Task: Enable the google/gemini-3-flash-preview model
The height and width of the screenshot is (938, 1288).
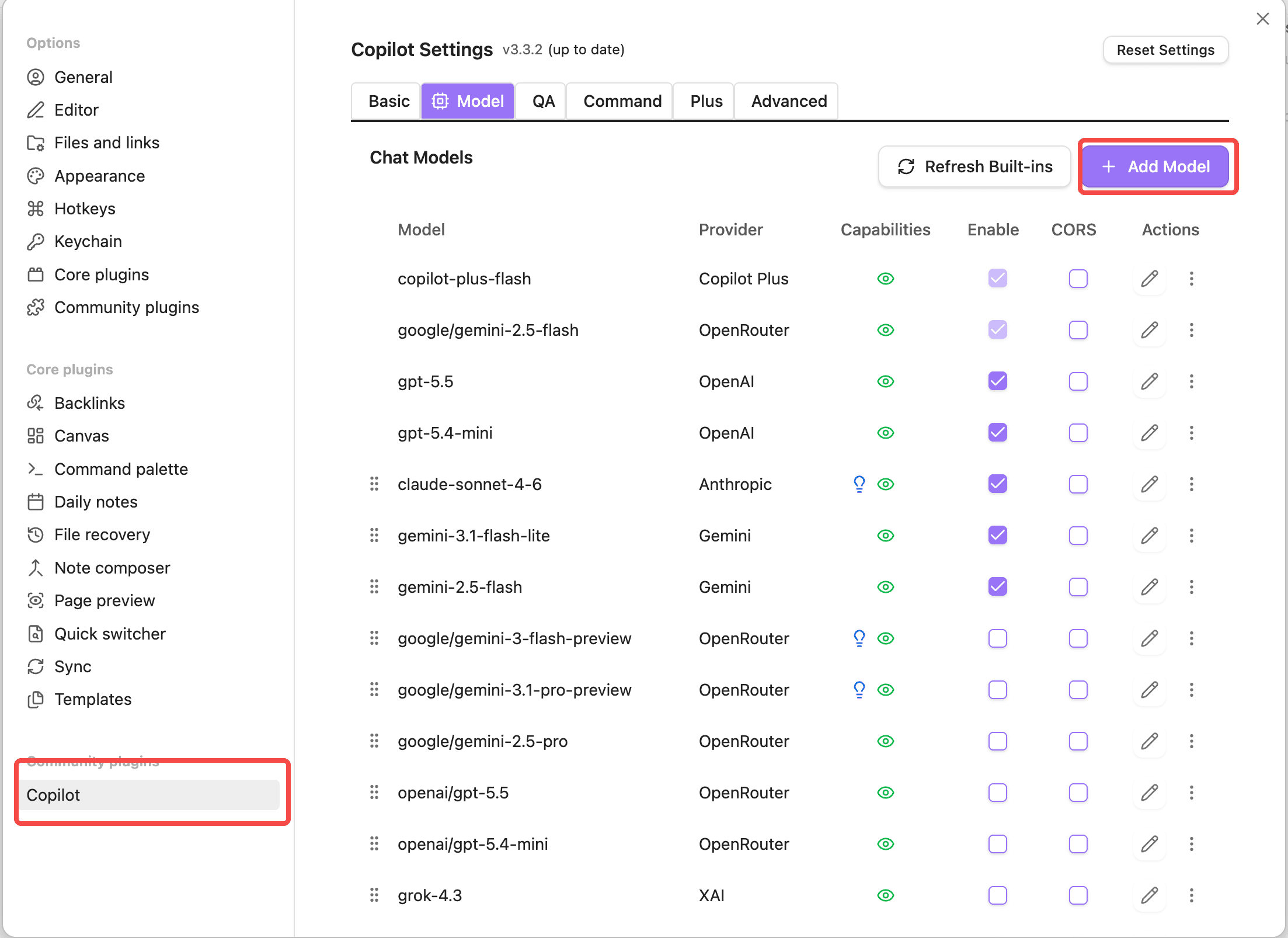Action: pyautogui.click(x=997, y=638)
